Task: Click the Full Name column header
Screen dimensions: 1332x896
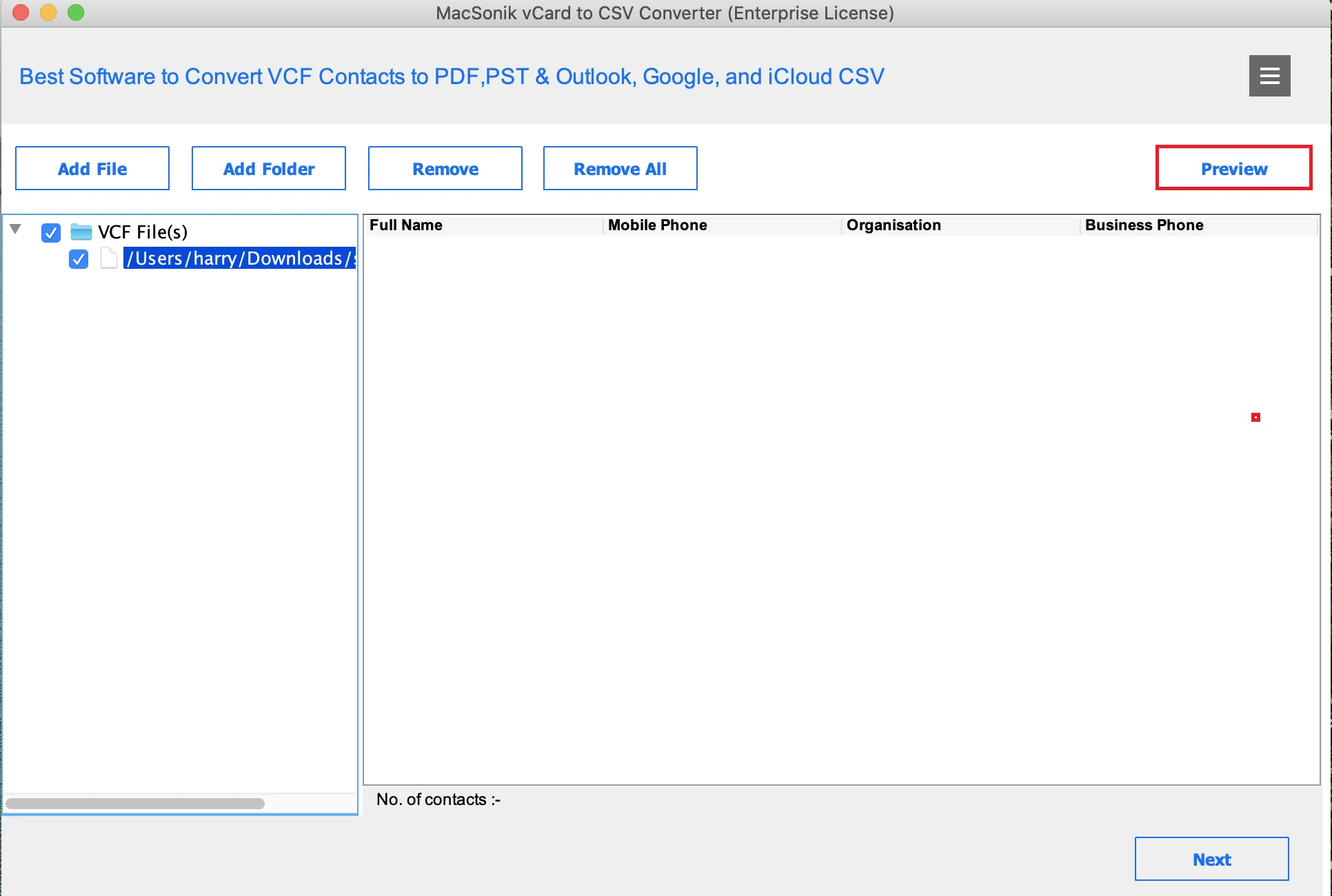Action: [483, 225]
